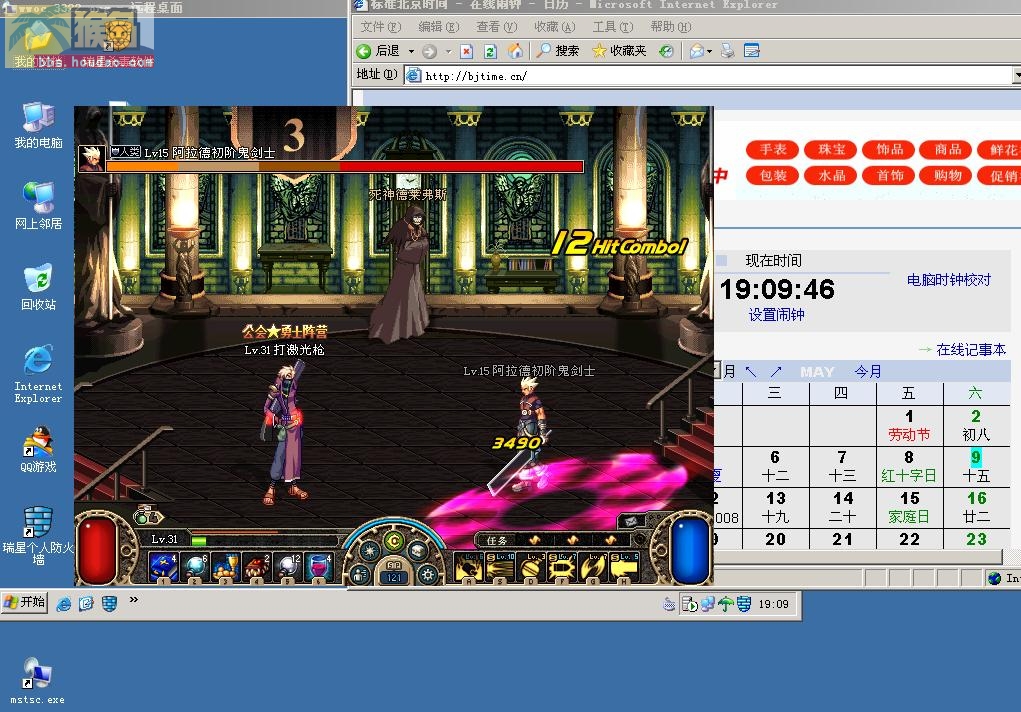This screenshot has width=1021, height=712.
Task: Open the back history dropdown arrow
Action: [x=411, y=51]
